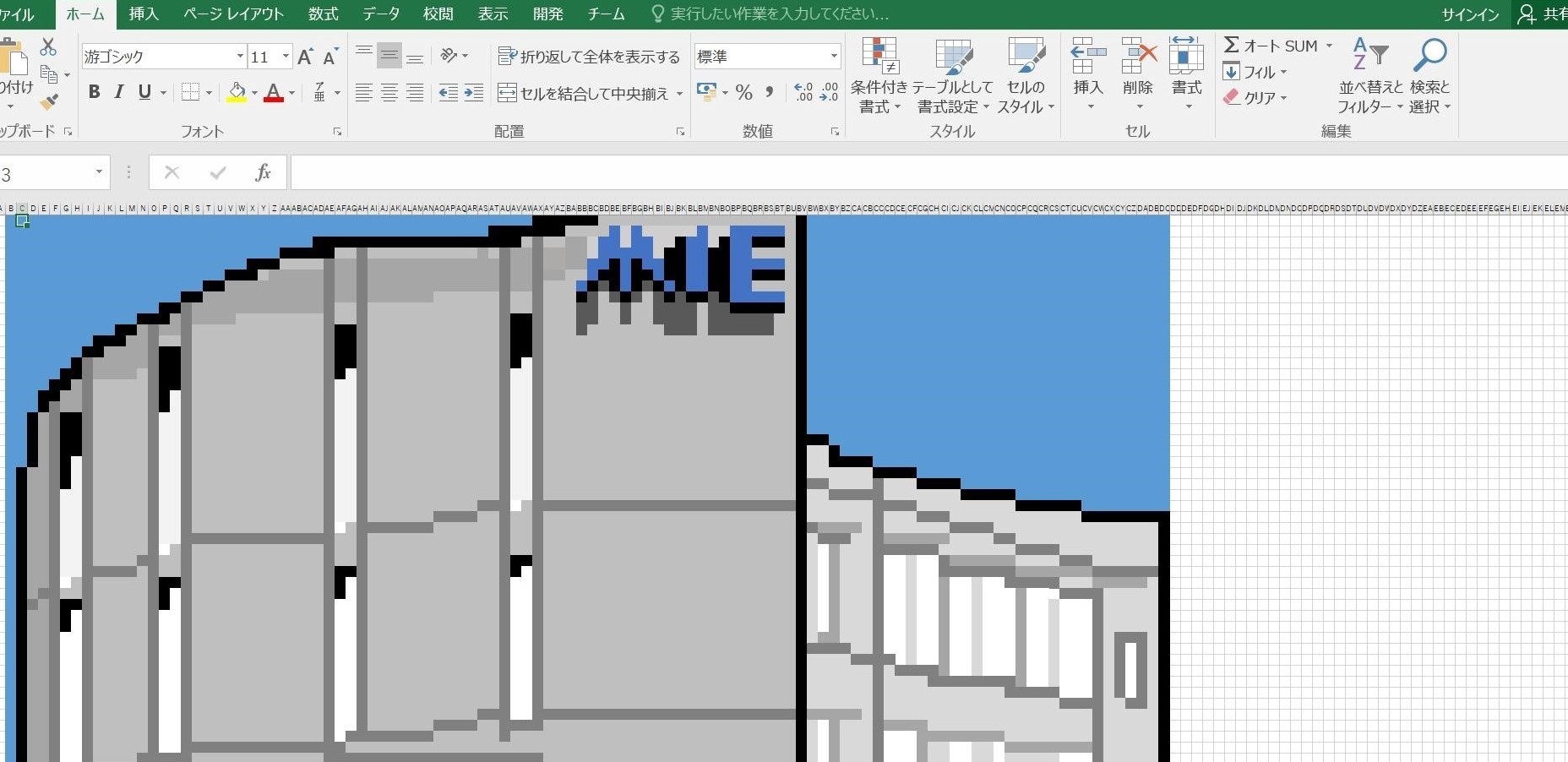Click the tell-me search box
This screenshot has height=762, width=1568.
tap(770, 14)
